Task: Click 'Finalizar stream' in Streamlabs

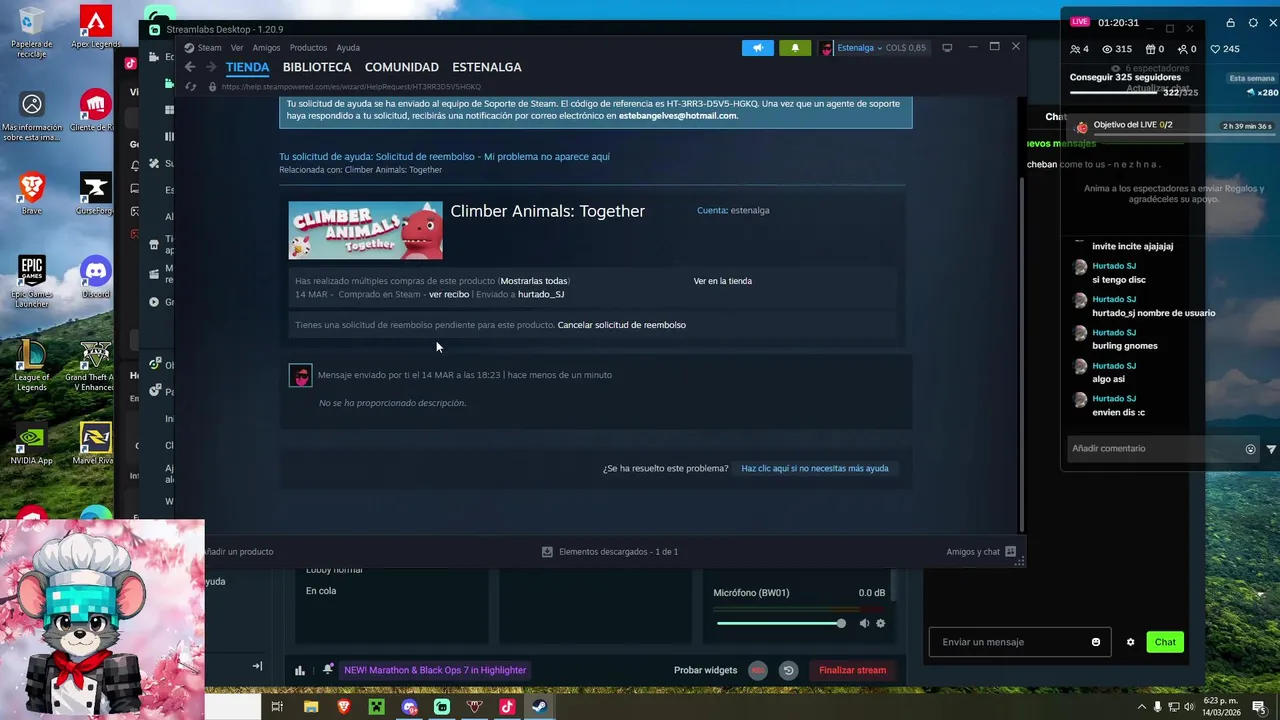Action: pyautogui.click(x=852, y=670)
